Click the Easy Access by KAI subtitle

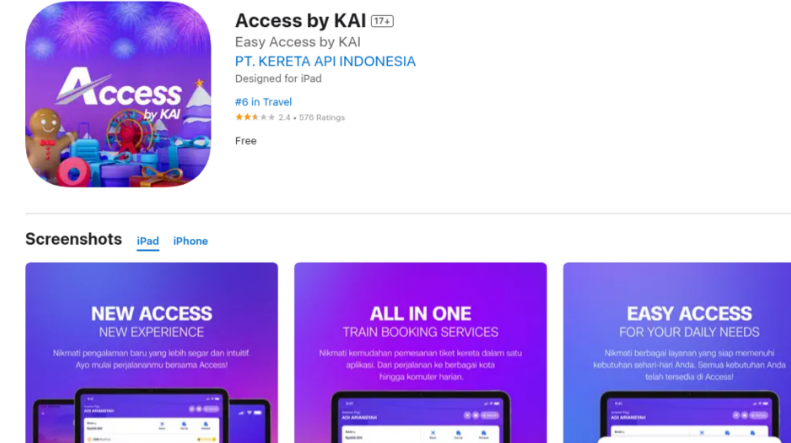[x=298, y=42]
